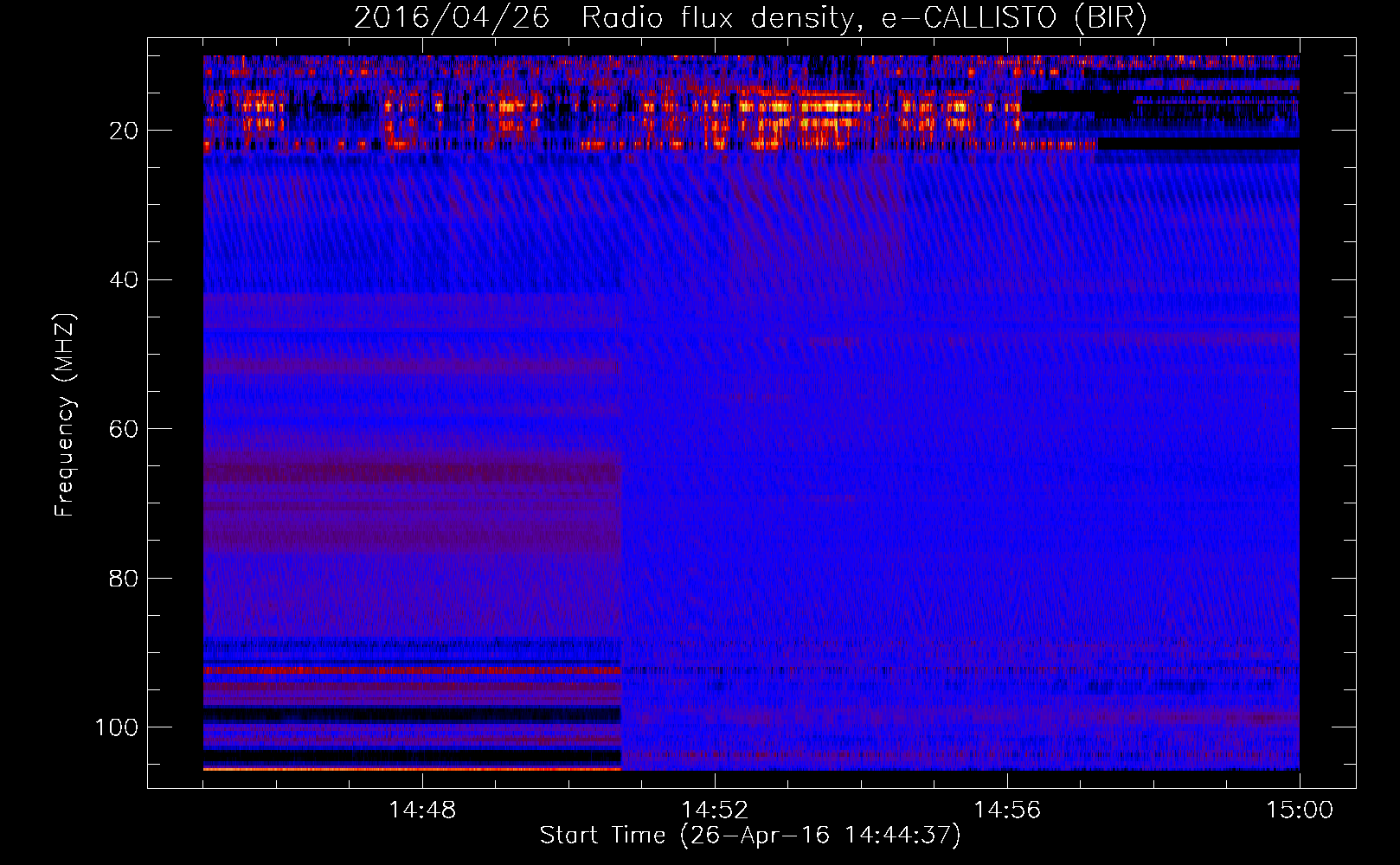This screenshot has height=865, width=1400.
Task: Click the 15:00 time tick label
Action: 1300,811
